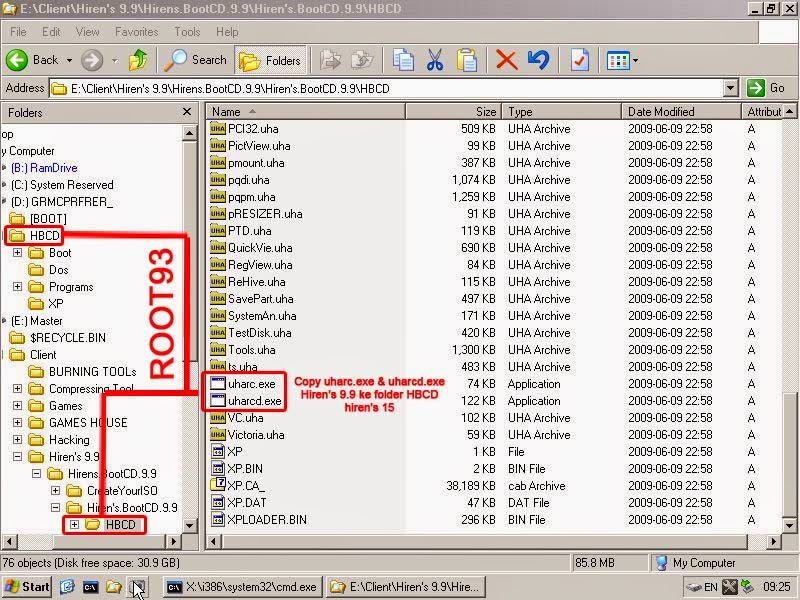Open the Back history dropdown arrow
This screenshot has width=800, height=600.
(69, 61)
